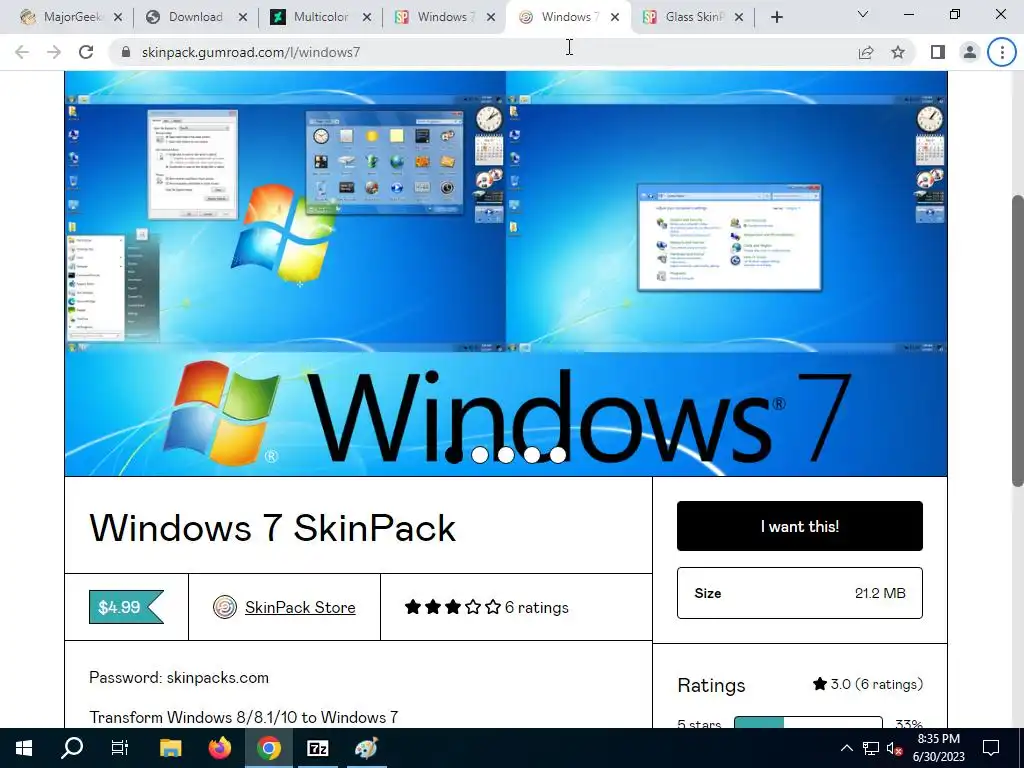The width and height of the screenshot is (1024, 768).
Task: Switch to the Download tab
Action: [x=187, y=17]
